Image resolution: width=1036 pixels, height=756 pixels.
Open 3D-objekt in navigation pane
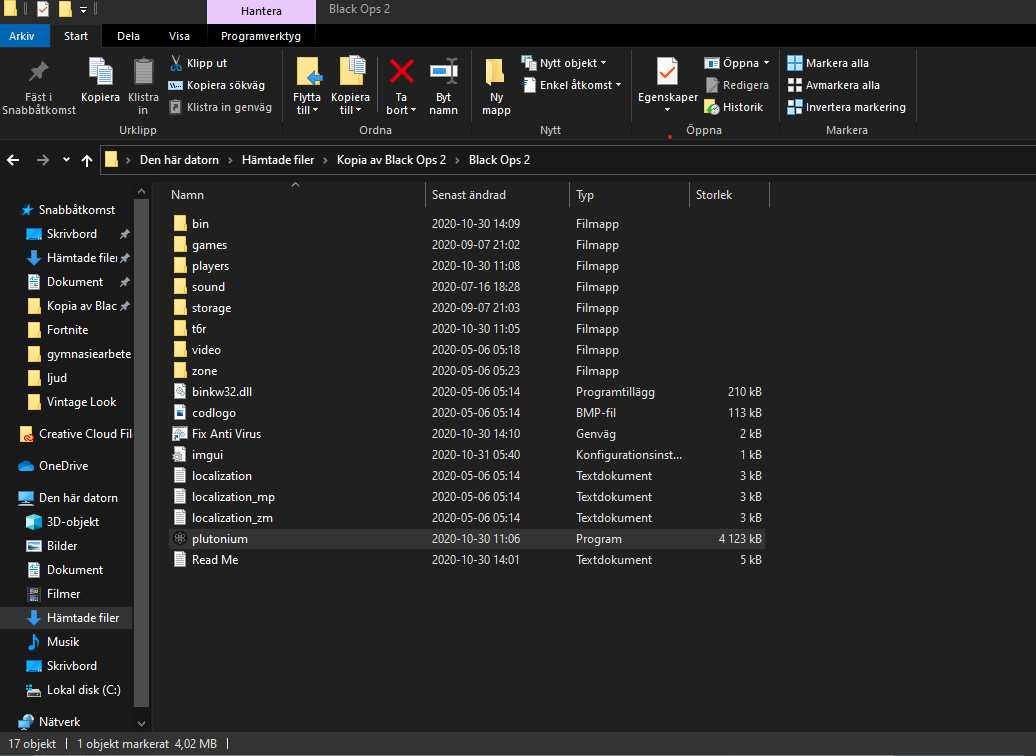[x=63, y=522]
